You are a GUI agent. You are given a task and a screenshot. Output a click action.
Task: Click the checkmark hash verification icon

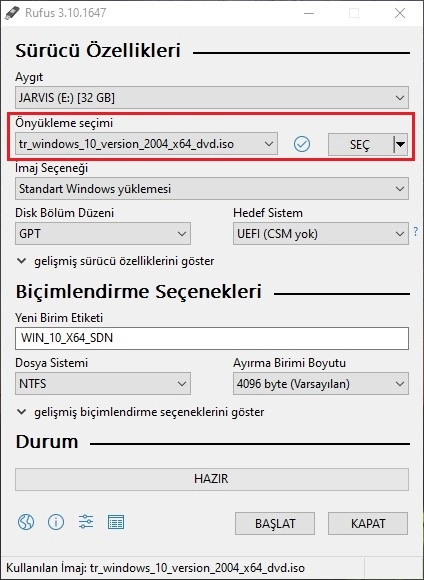[302, 144]
